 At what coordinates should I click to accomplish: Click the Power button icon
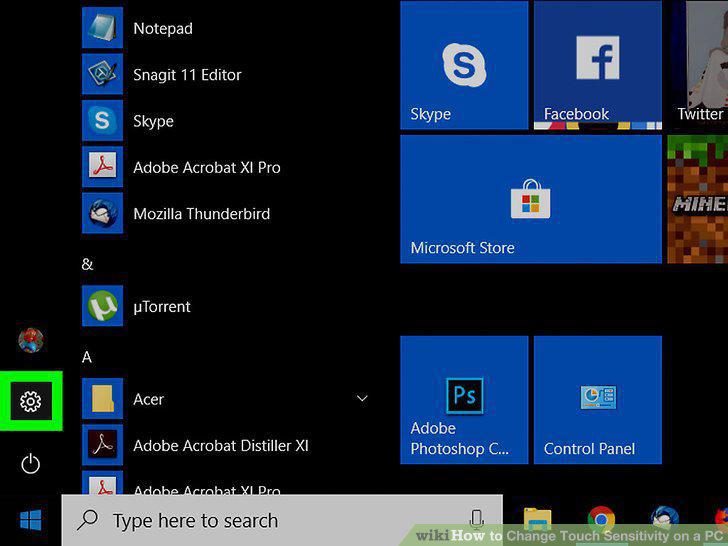pos(31,464)
